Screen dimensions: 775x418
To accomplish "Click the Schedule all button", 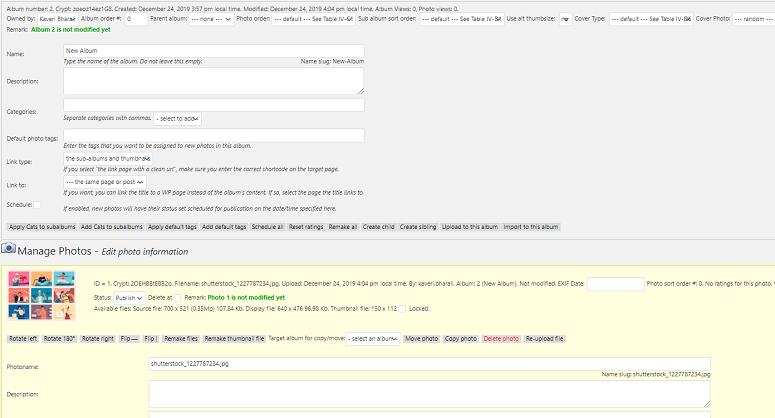I will pyautogui.click(x=267, y=227).
